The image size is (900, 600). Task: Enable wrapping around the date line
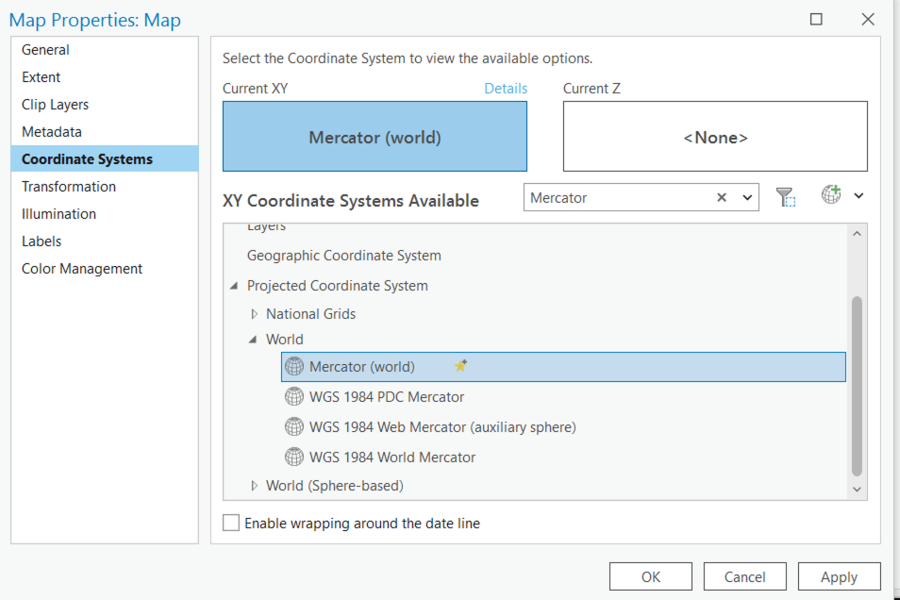[231, 522]
